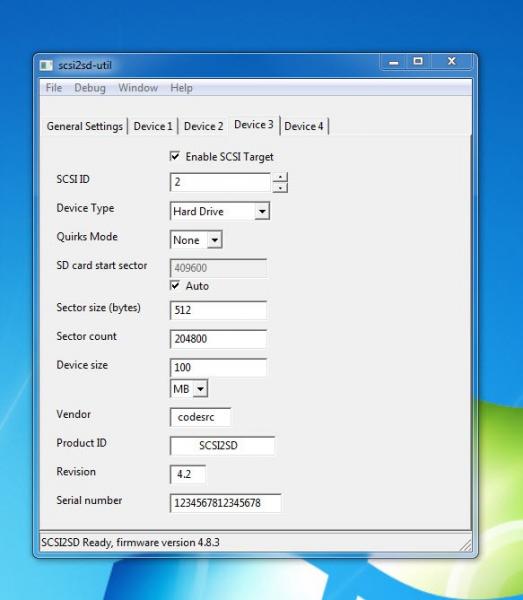
Task: Open the Quirks Mode dropdown
Action: 196,240
